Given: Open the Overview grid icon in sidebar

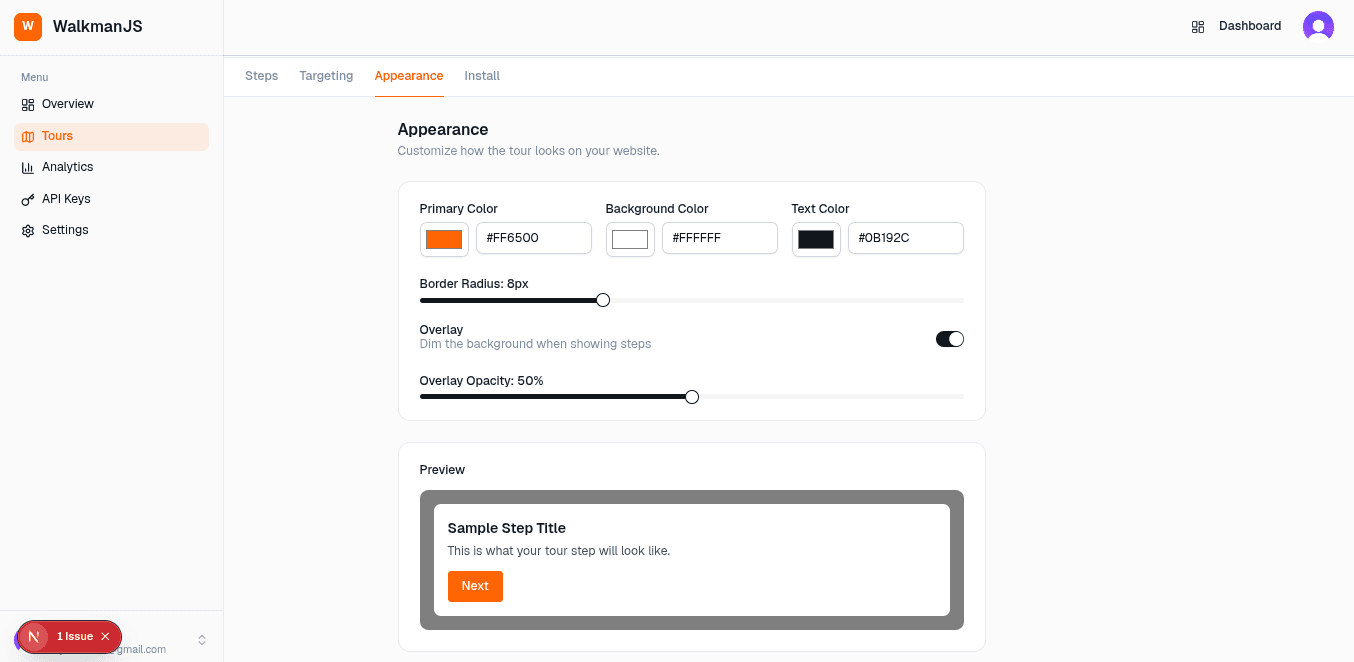Looking at the screenshot, I should pyautogui.click(x=28, y=104).
